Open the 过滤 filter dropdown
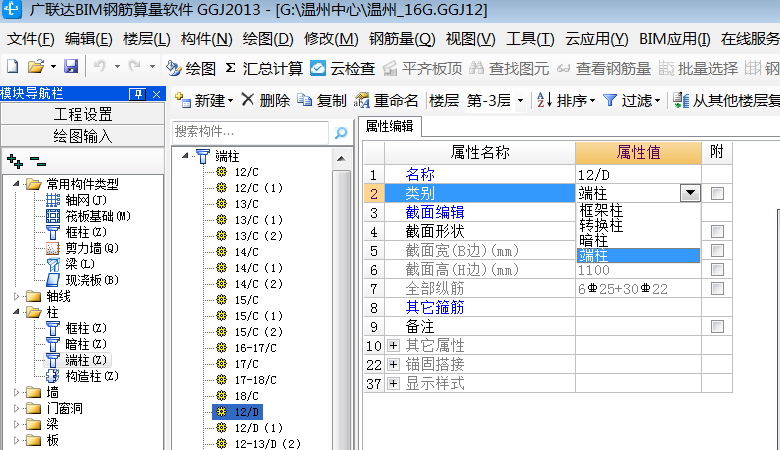 click(x=632, y=100)
